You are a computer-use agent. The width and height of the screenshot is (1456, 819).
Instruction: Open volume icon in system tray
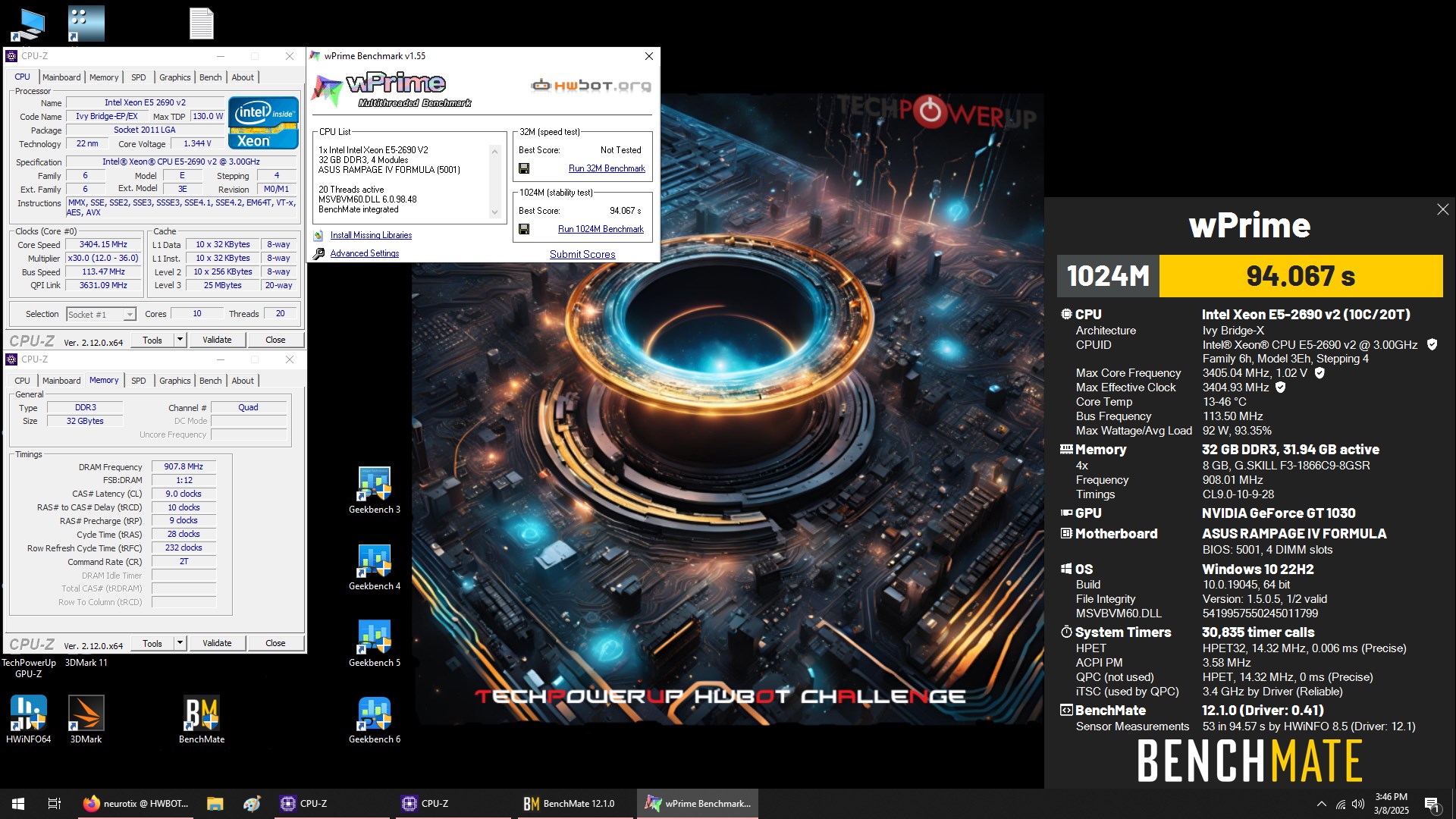pyautogui.click(x=1358, y=804)
